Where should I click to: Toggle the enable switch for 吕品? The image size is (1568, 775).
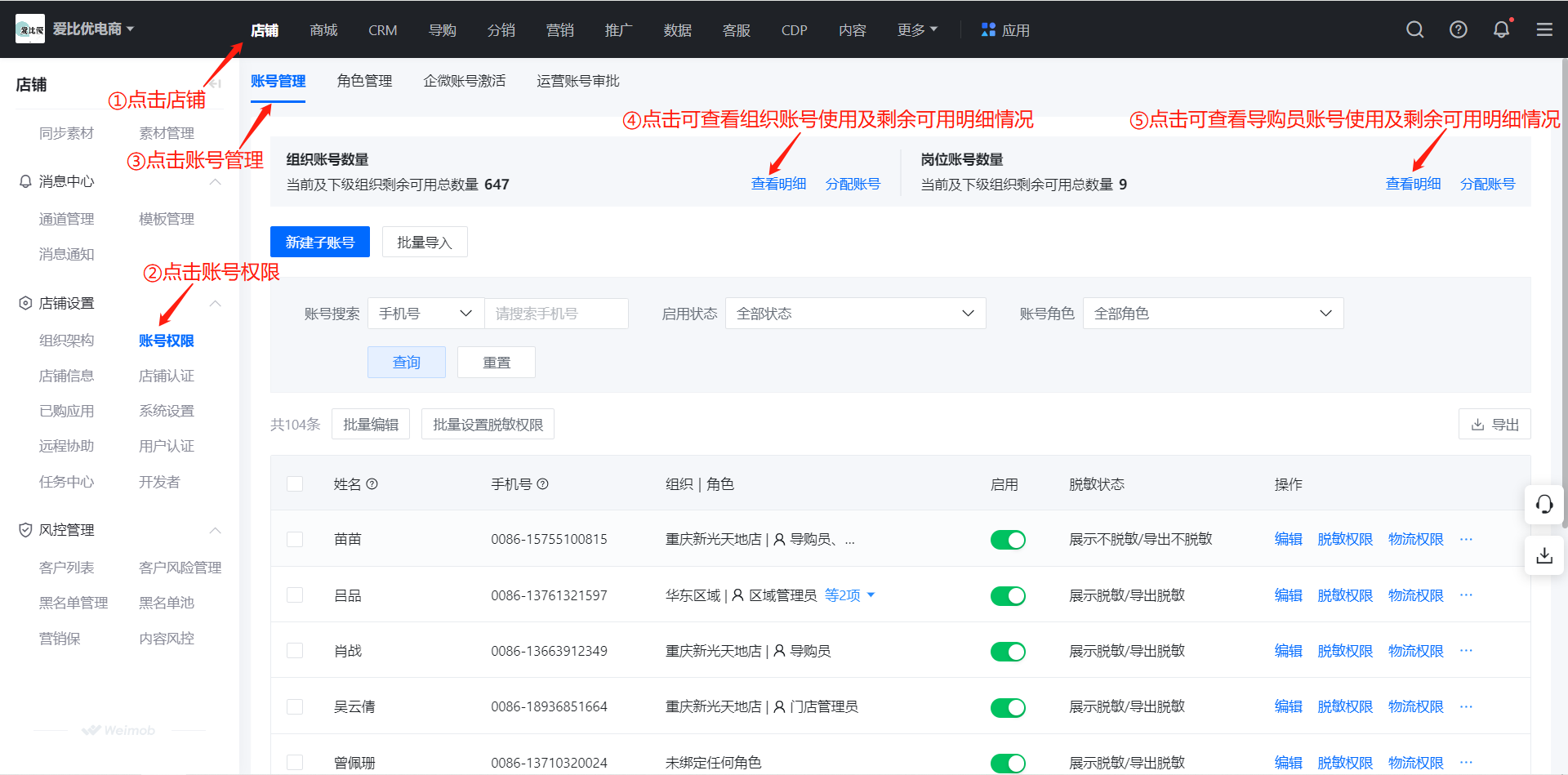1008,596
